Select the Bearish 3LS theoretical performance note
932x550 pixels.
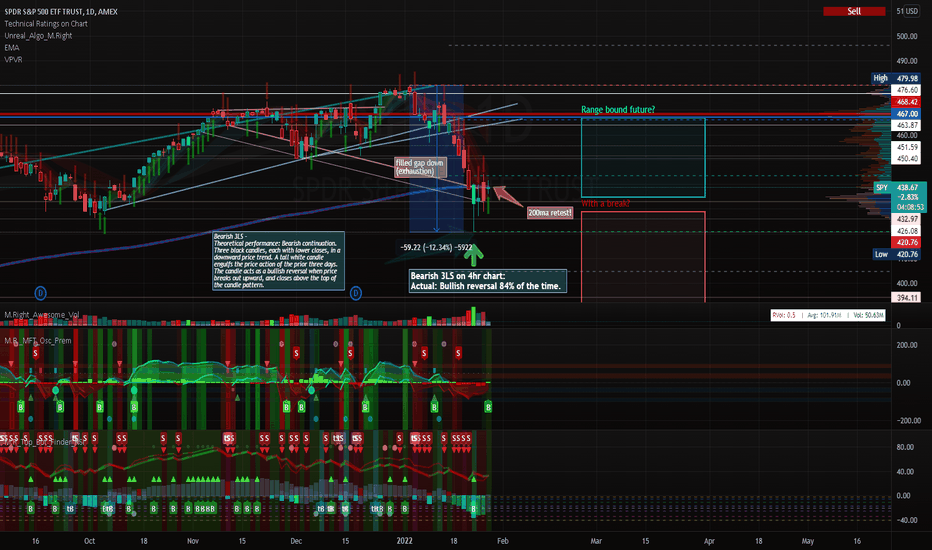click(278, 260)
